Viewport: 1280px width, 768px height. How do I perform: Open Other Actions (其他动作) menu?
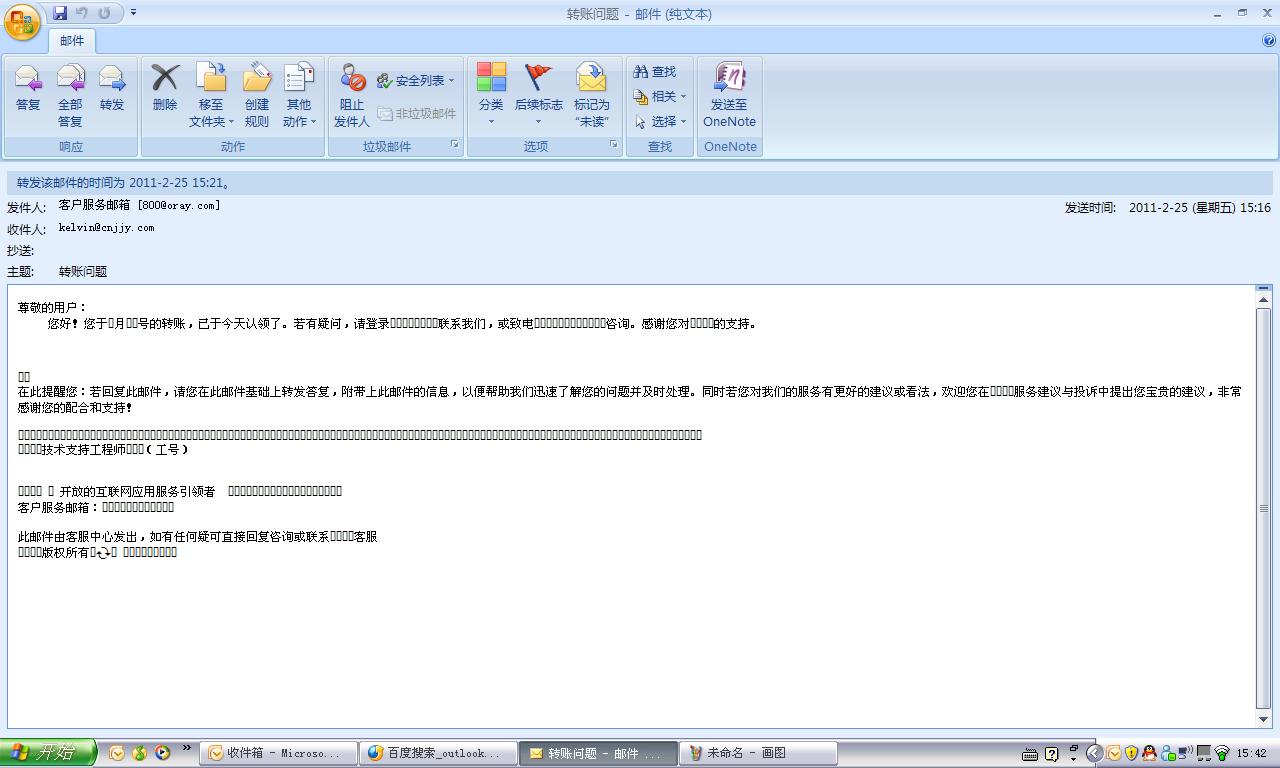pyautogui.click(x=299, y=96)
